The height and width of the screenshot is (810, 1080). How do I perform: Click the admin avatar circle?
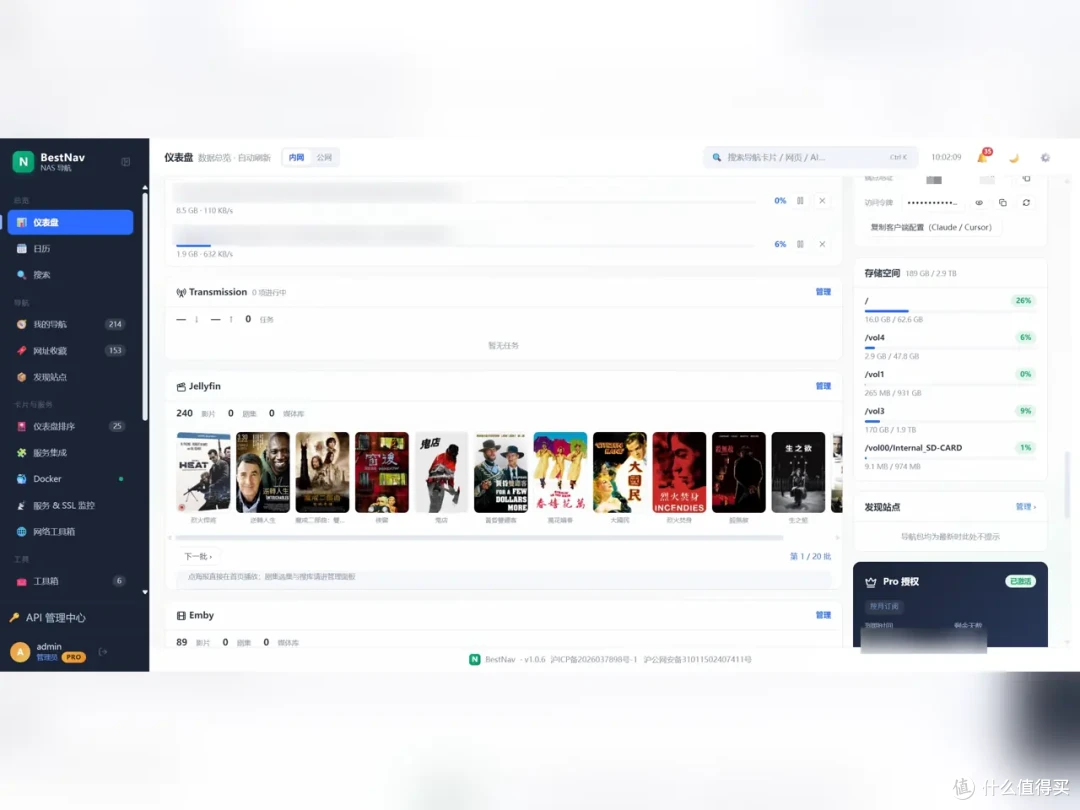pos(20,652)
